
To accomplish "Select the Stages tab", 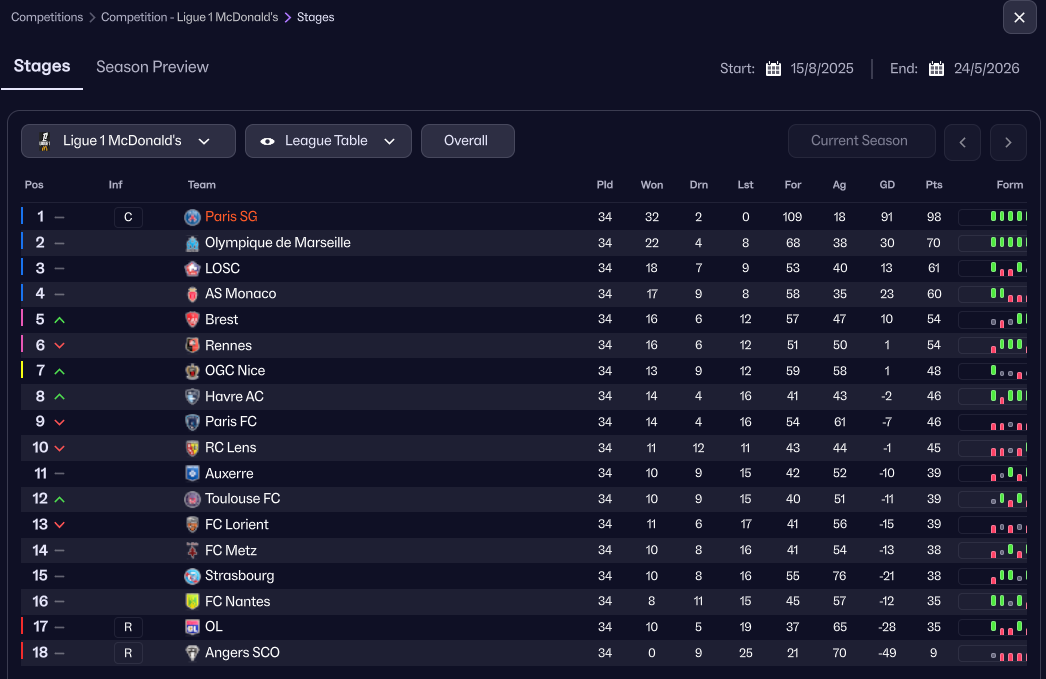I will point(42,67).
